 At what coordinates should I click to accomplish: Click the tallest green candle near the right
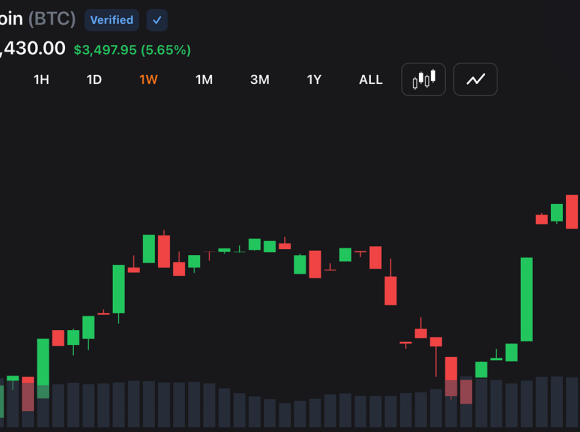(x=527, y=299)
